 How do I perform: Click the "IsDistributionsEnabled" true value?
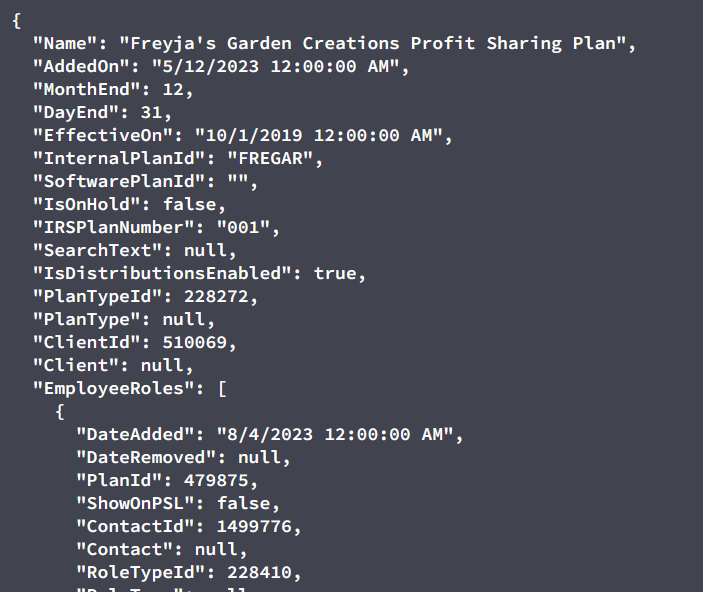[x=335, y=274]
